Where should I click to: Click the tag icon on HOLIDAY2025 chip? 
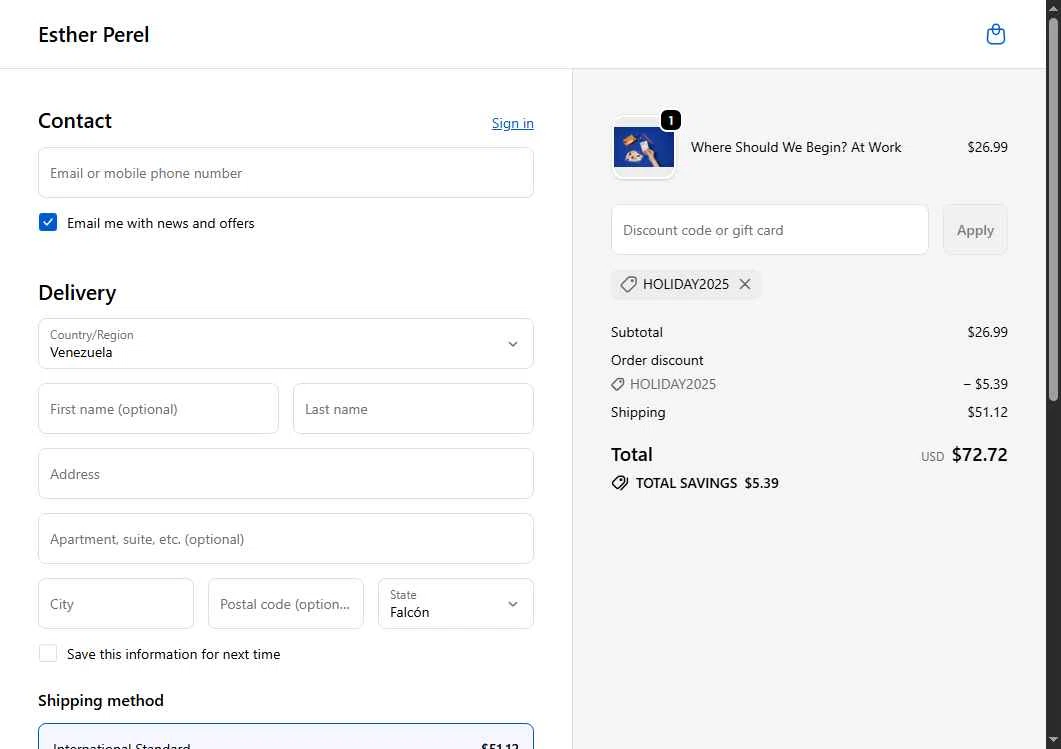point(628,284)
